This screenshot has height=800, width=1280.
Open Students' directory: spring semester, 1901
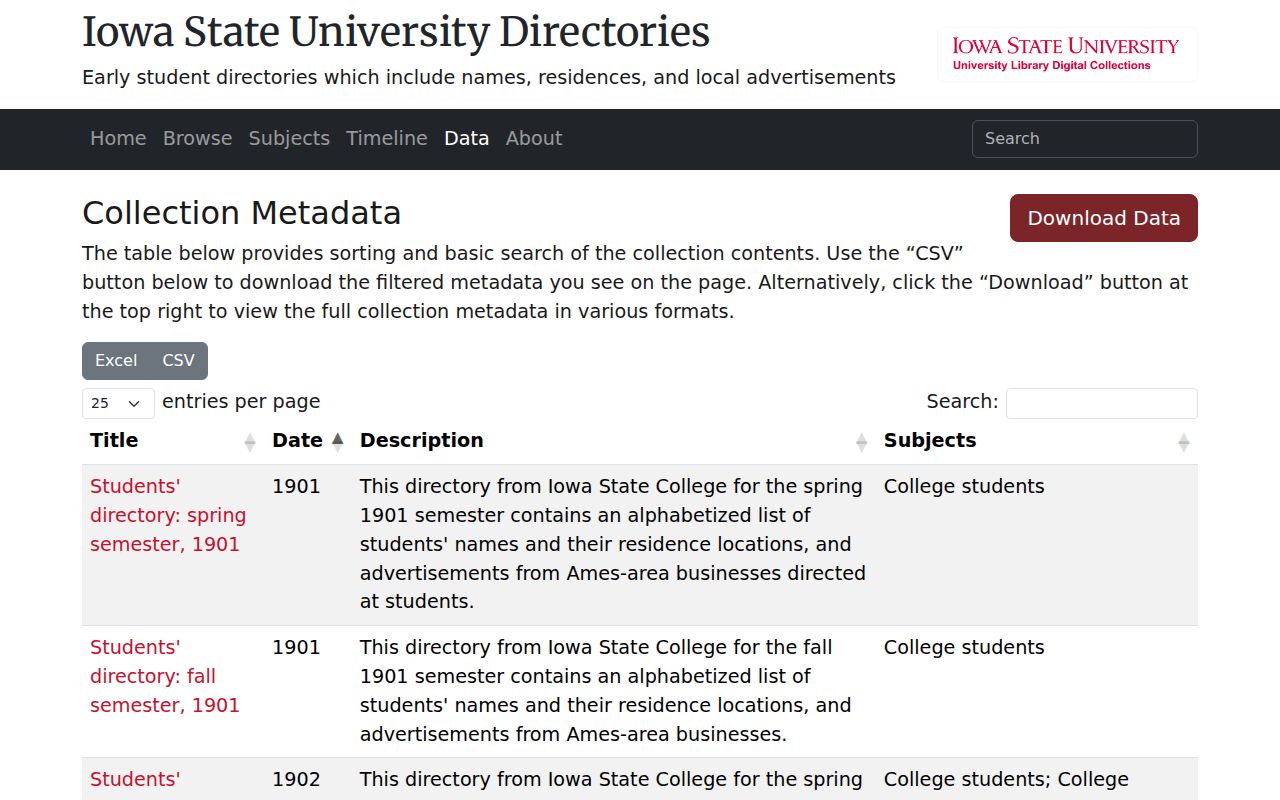(x=168, y=515)
